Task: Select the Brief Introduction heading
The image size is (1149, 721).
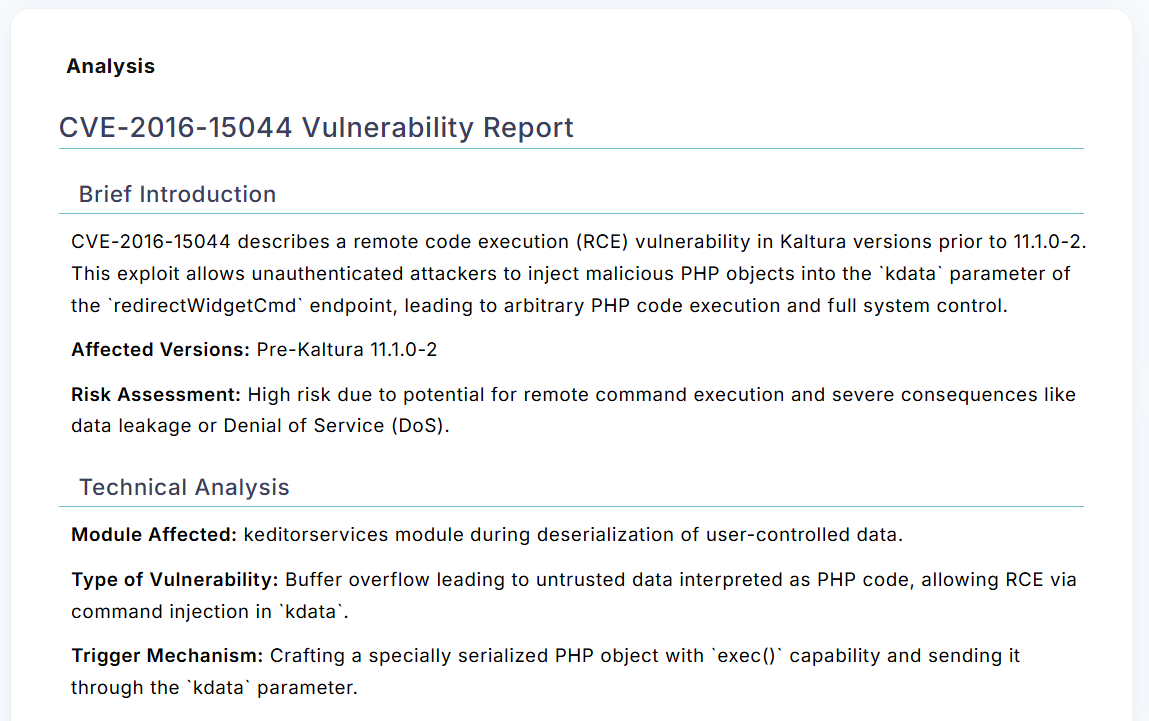Action: 177,194
